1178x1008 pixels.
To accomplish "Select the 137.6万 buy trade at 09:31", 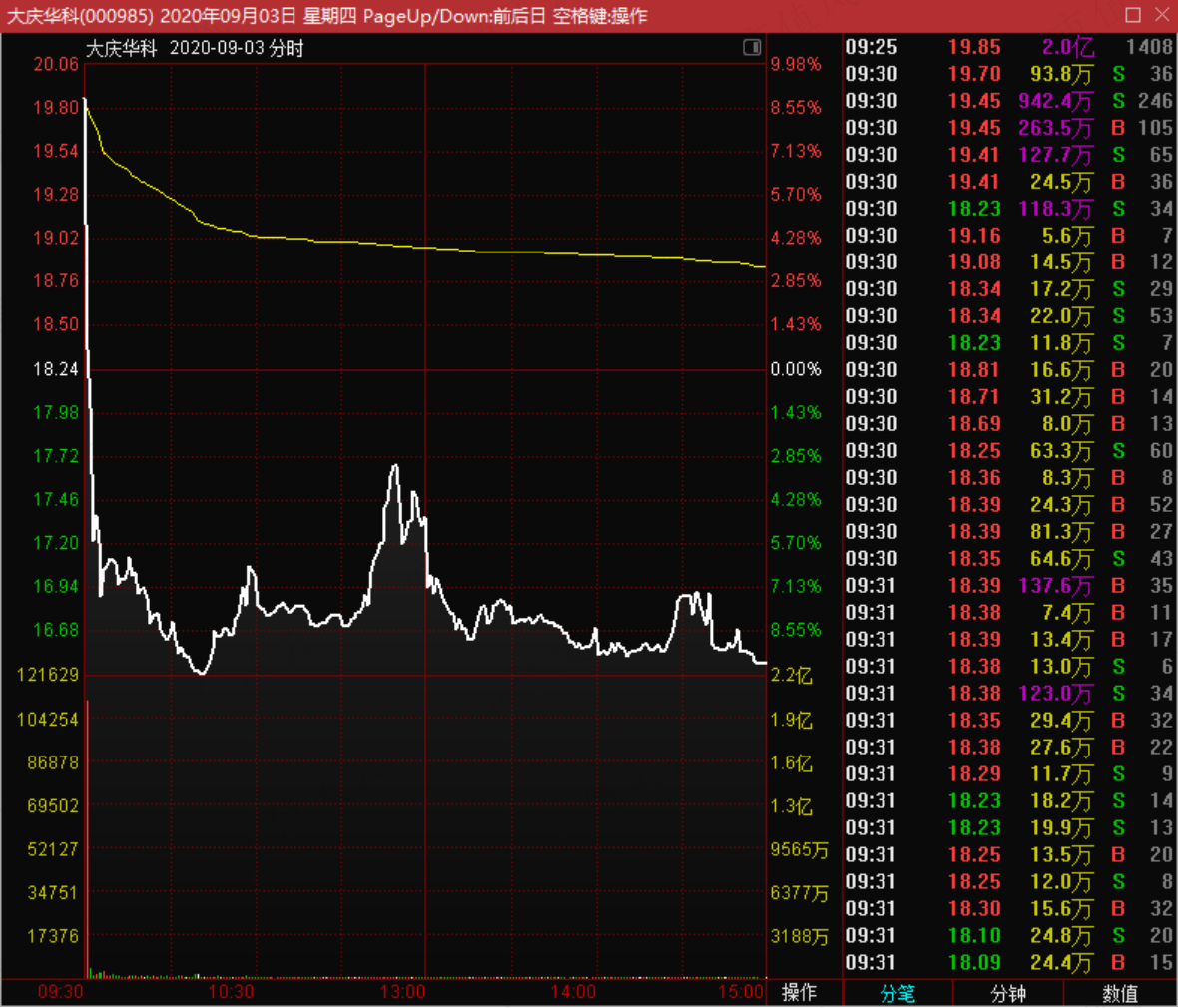I will pyautogui.click(x=1008, y=585).
